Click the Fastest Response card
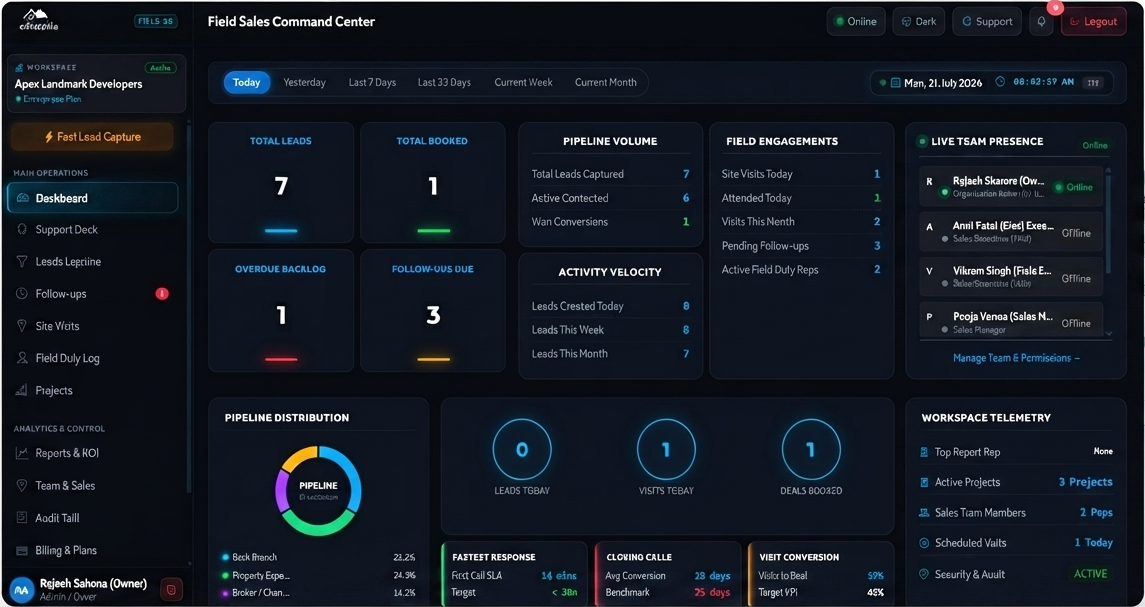This screenshot has width=1145, height=607. (x=514, y=574)
